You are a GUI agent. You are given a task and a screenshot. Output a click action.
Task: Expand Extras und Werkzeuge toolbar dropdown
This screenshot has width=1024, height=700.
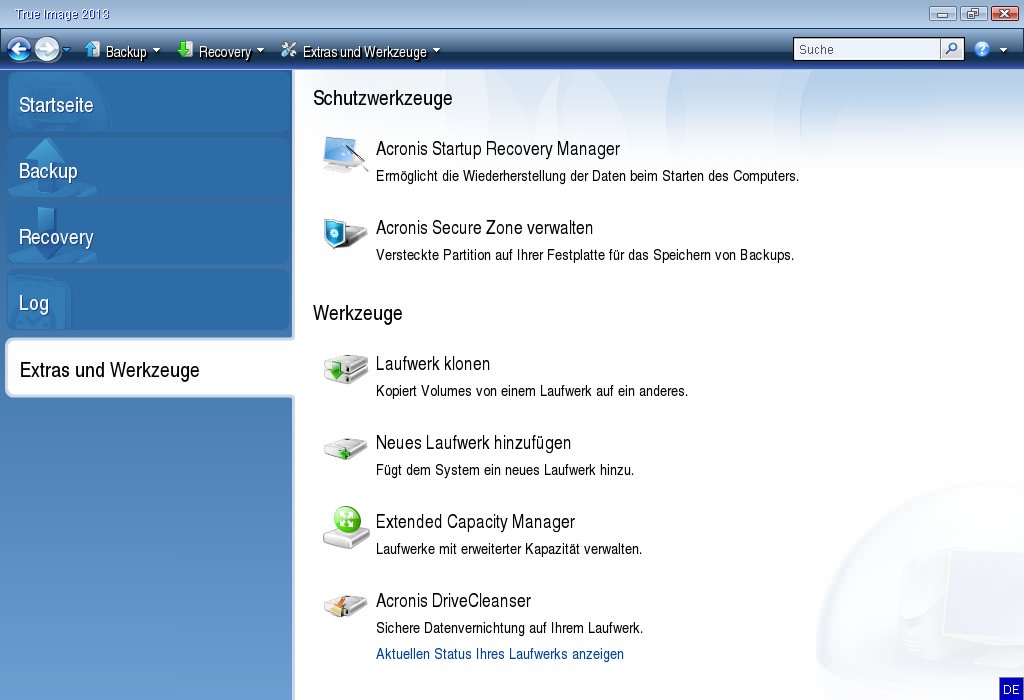click(x=436, y=50)
